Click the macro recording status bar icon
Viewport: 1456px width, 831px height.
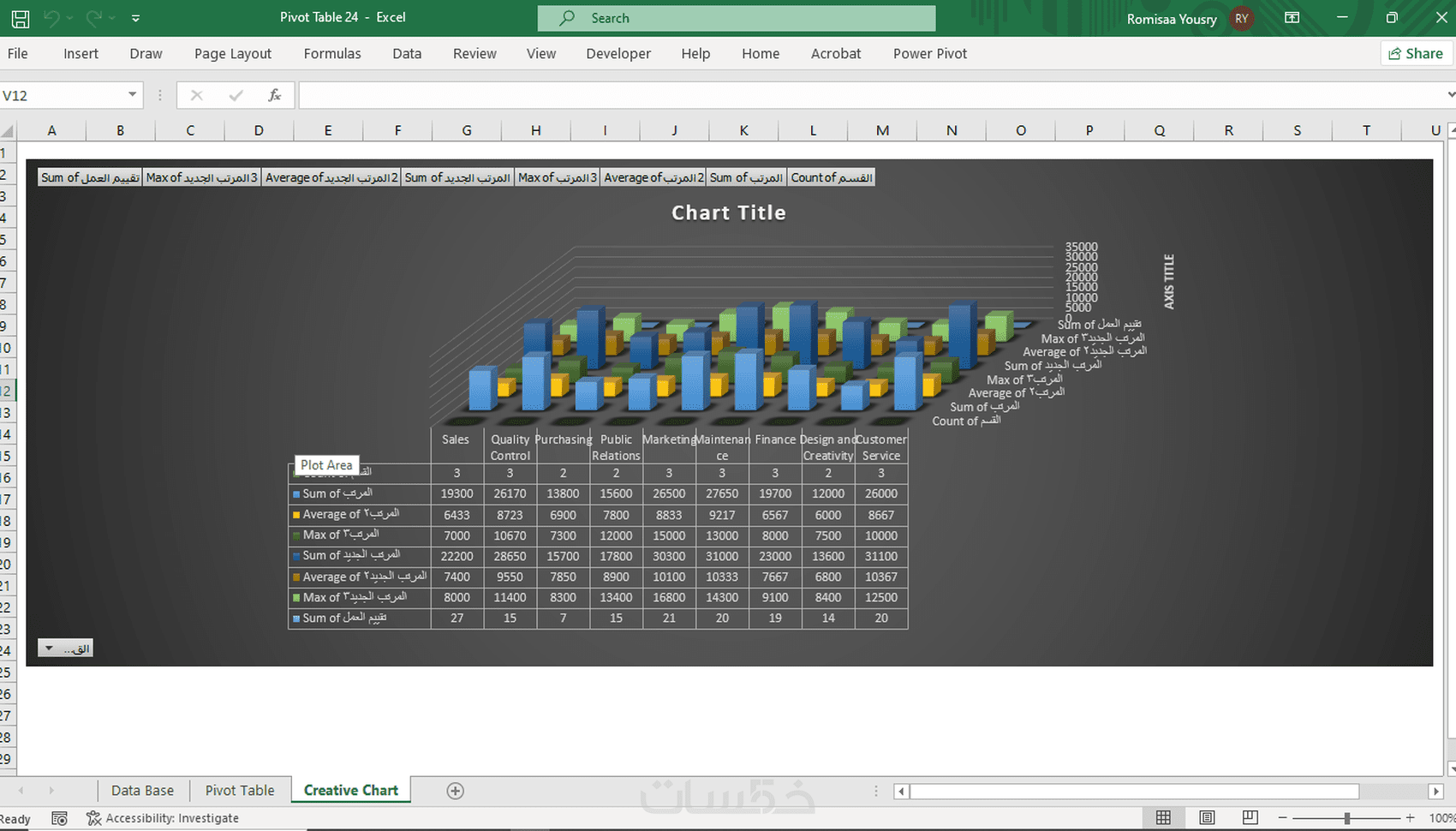pos(59,818)
